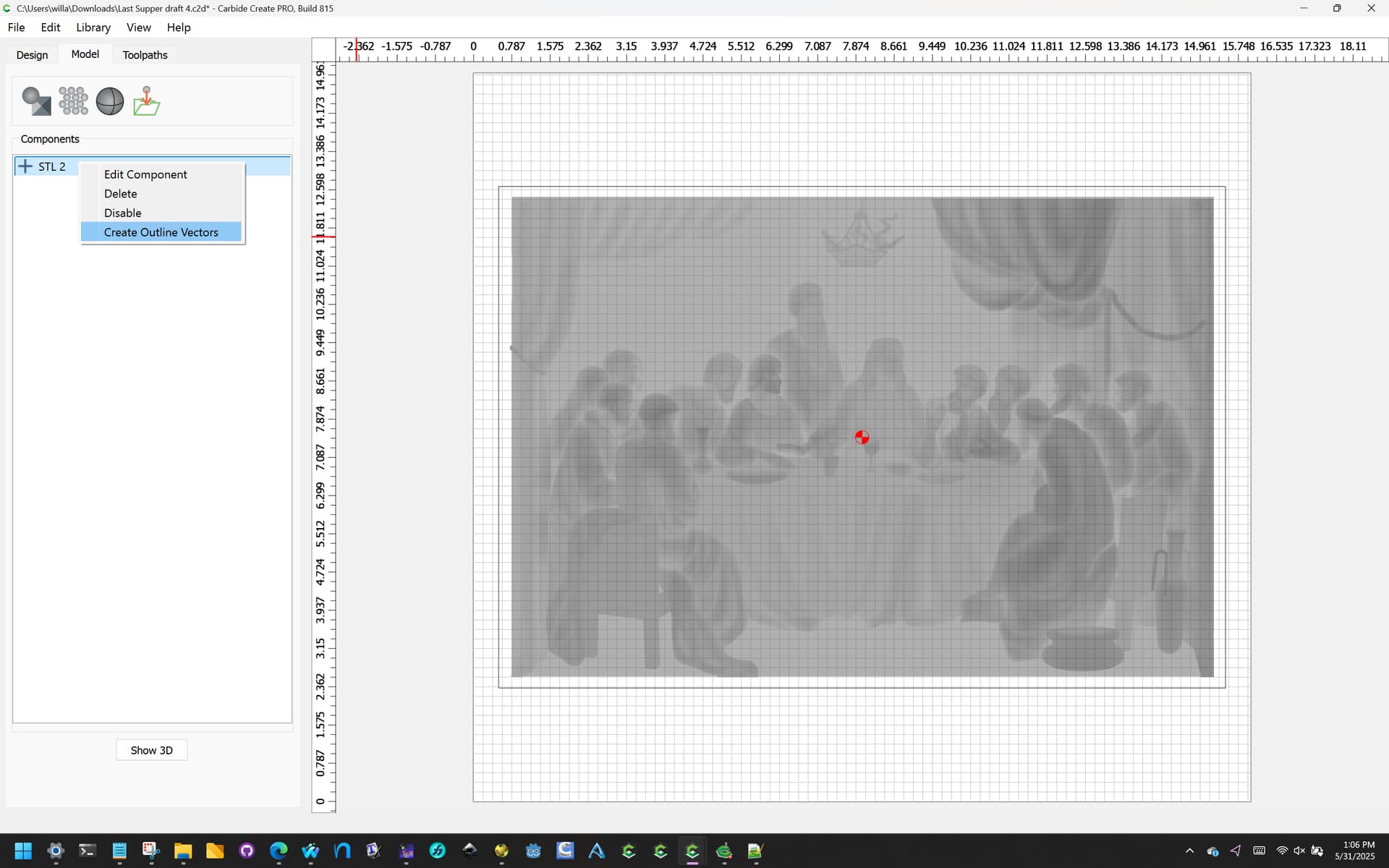This screenshot has width=1389, height=868.
Task: Open the View menu
Action: click(138, 27)
